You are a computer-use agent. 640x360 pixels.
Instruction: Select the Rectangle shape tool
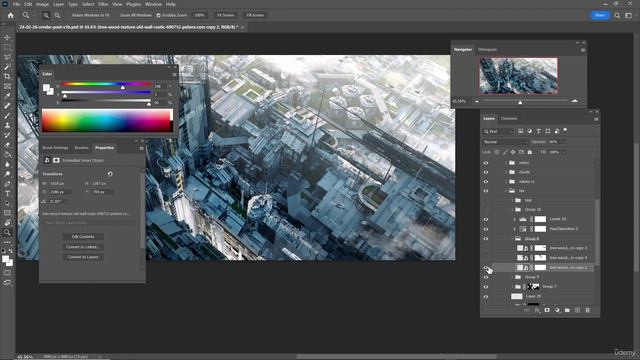pos(7,213)
